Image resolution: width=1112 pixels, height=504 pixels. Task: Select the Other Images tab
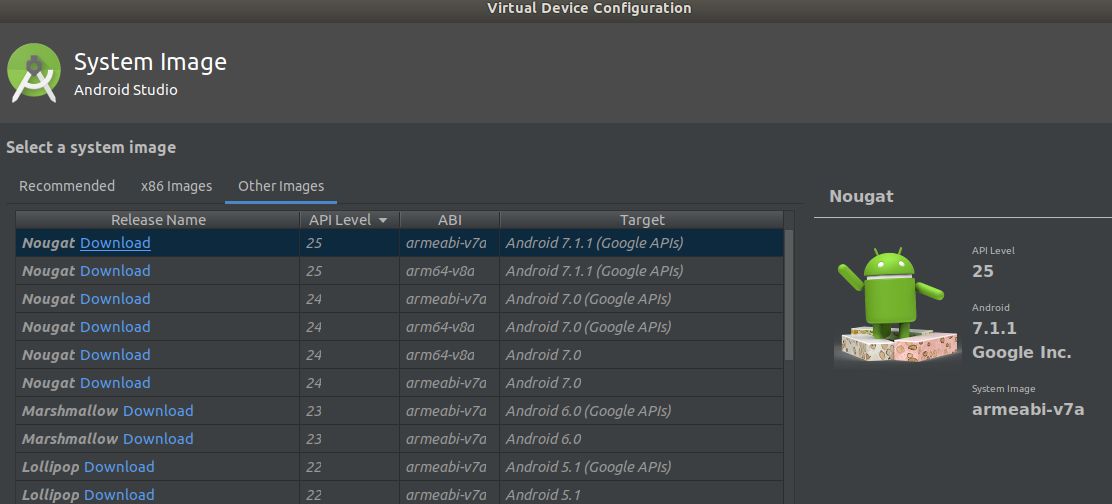(x=281, y=186)
